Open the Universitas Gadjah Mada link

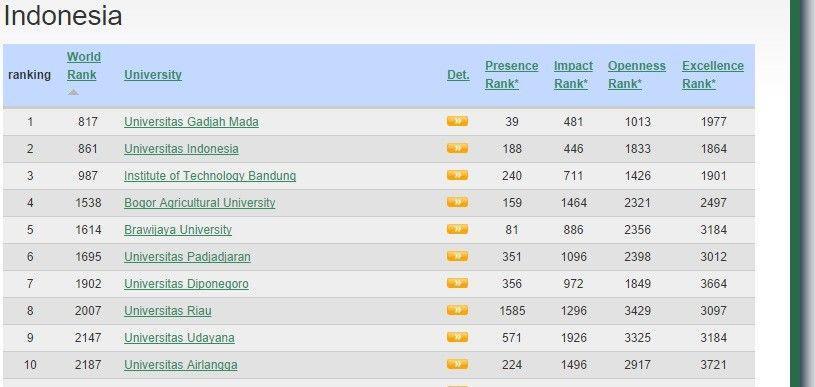(x=191, y=122)
